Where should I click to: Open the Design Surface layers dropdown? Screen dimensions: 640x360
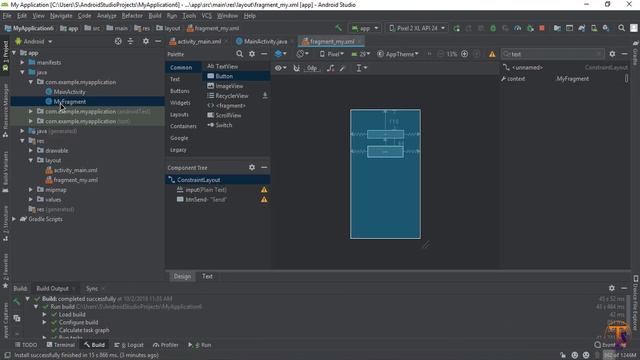(x=280, y=54)
